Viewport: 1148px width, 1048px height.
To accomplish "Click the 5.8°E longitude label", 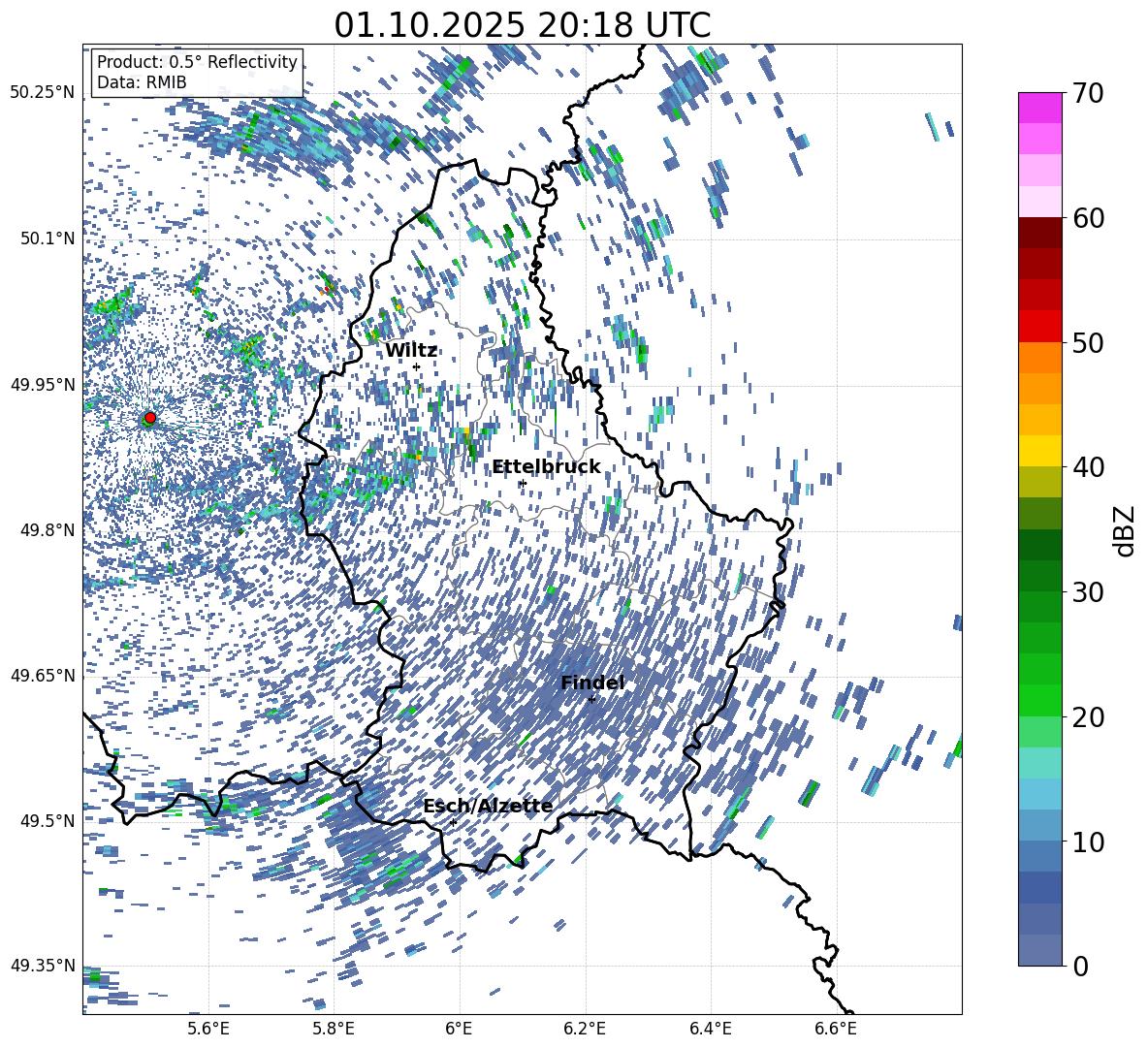I will pyautogui.click(x=334, y=1029).
